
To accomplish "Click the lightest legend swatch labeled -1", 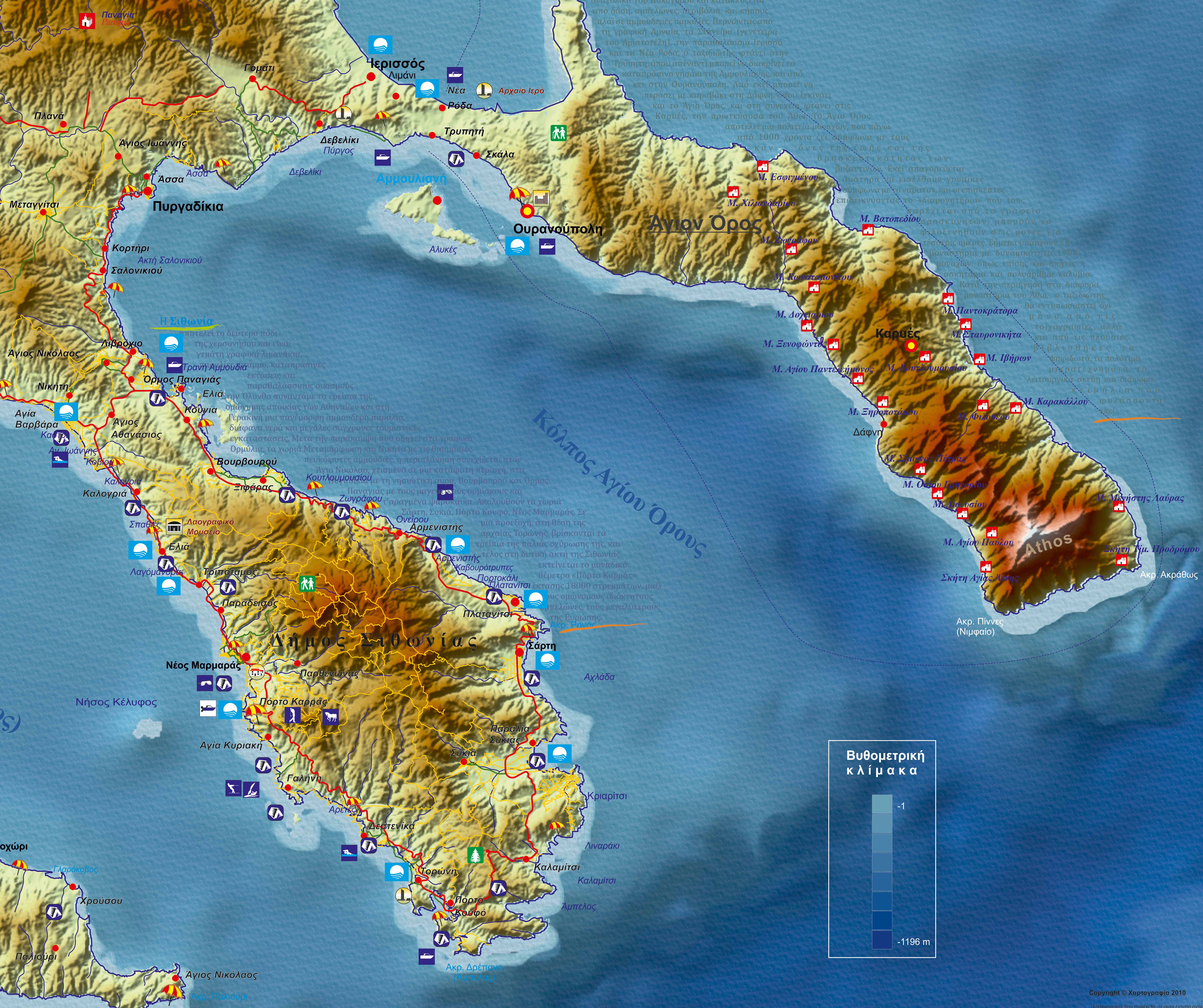I will (882, 804).
